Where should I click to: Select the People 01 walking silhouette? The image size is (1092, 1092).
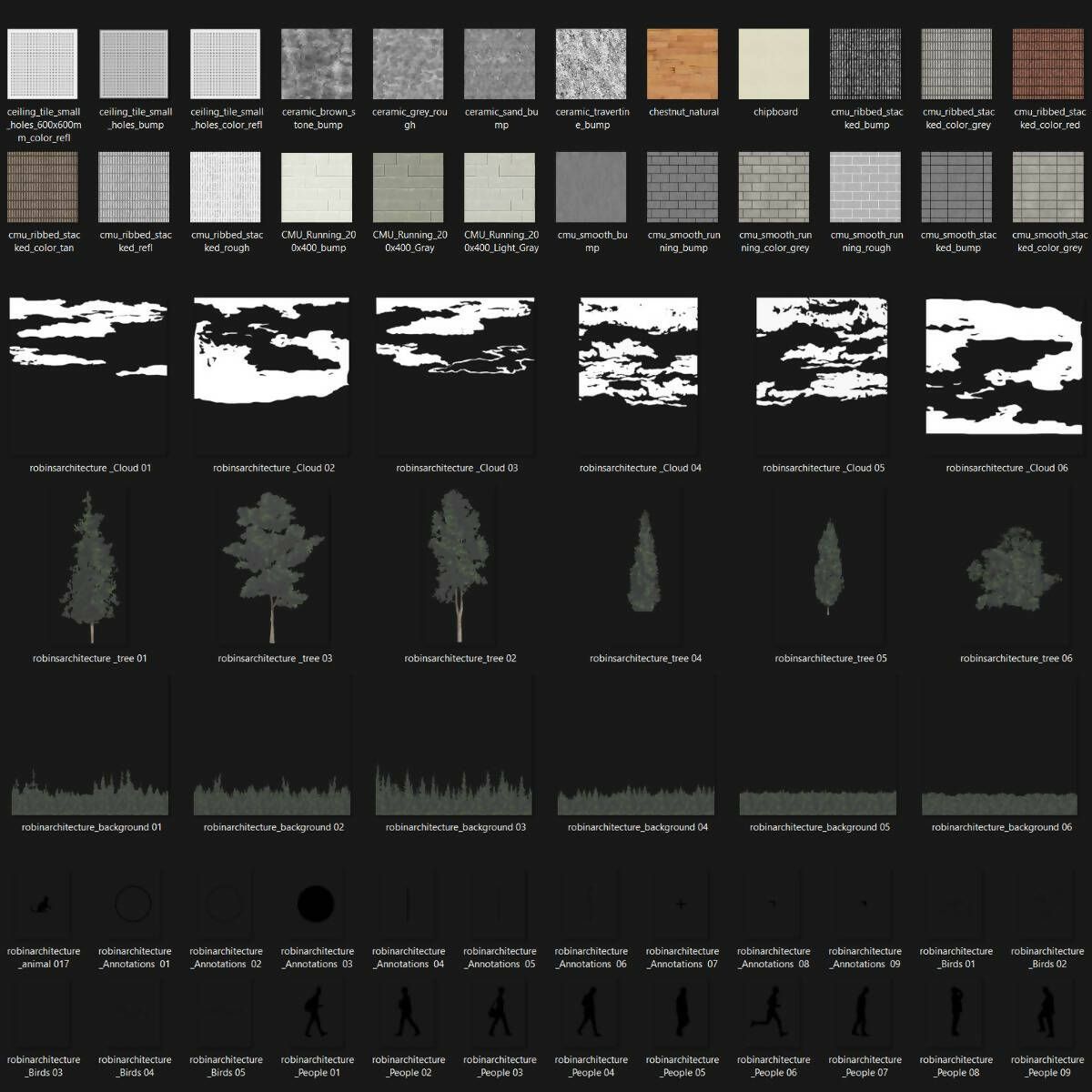316,1012
